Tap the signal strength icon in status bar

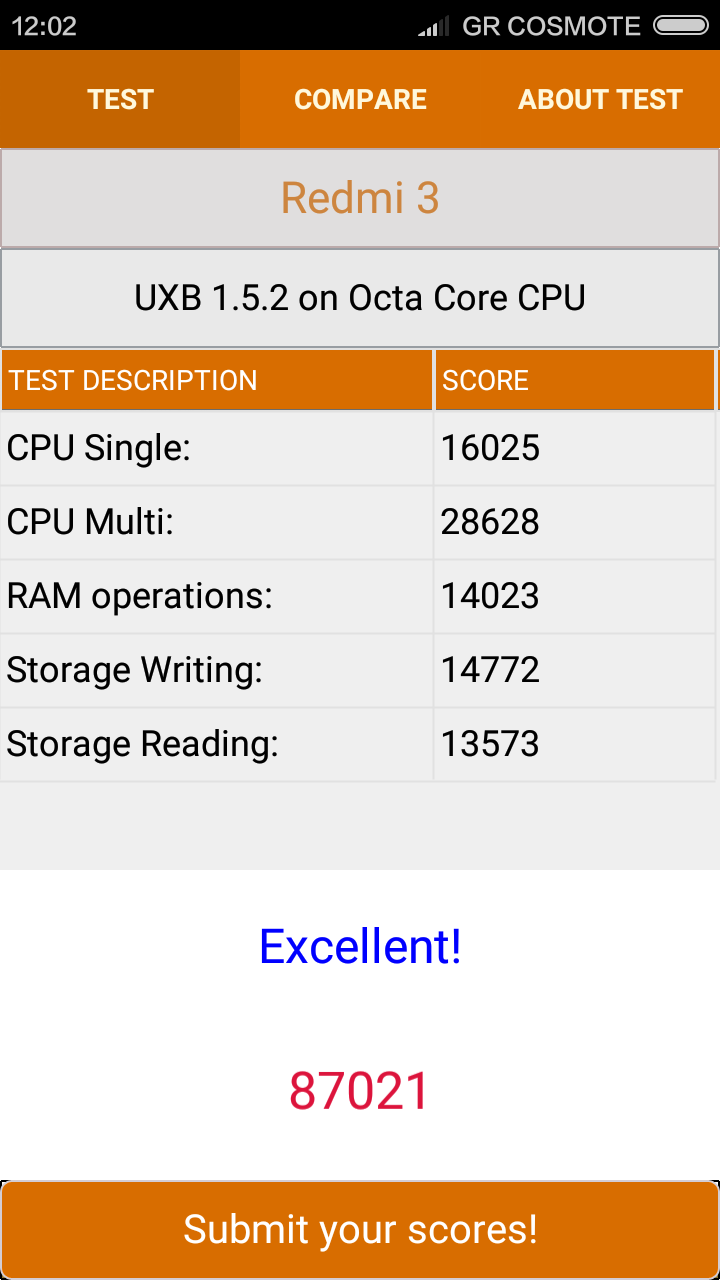[434, 27]
